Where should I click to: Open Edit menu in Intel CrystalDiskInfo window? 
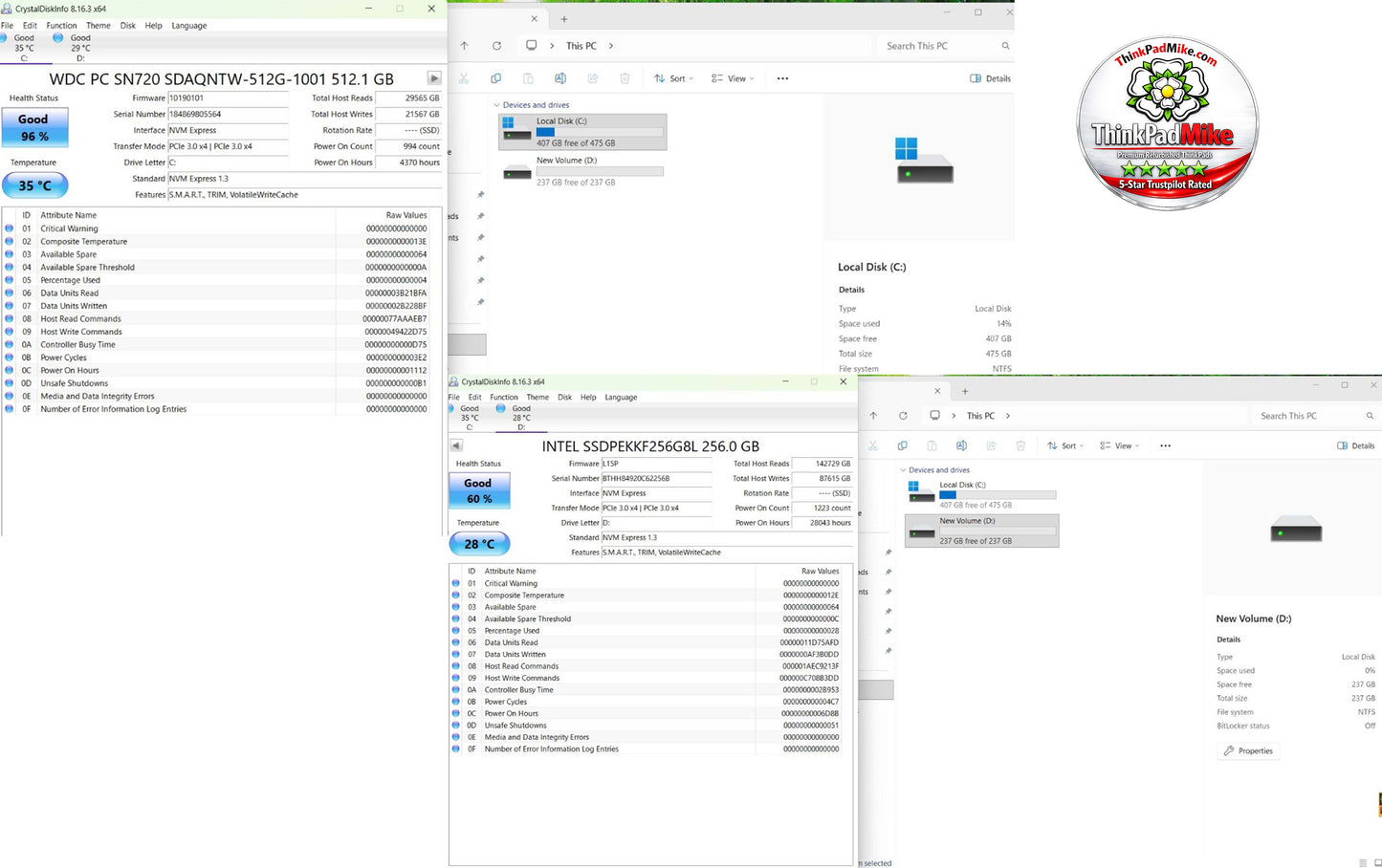[x=474, y=397]
